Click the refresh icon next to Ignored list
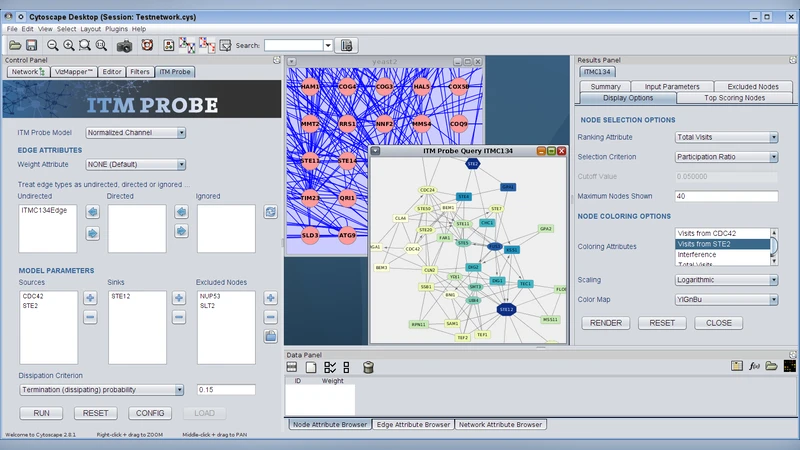Viewport: 800px width, 450px height. [270, 212]
